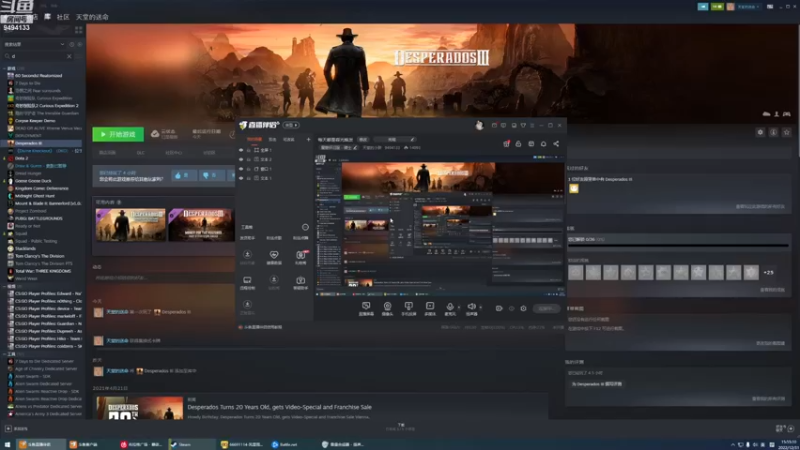Image resolution: width=800 pixels, height=450 pixels.
Task: Click lock icon in streaming app toolbar
Action: (x=518, y=144)
